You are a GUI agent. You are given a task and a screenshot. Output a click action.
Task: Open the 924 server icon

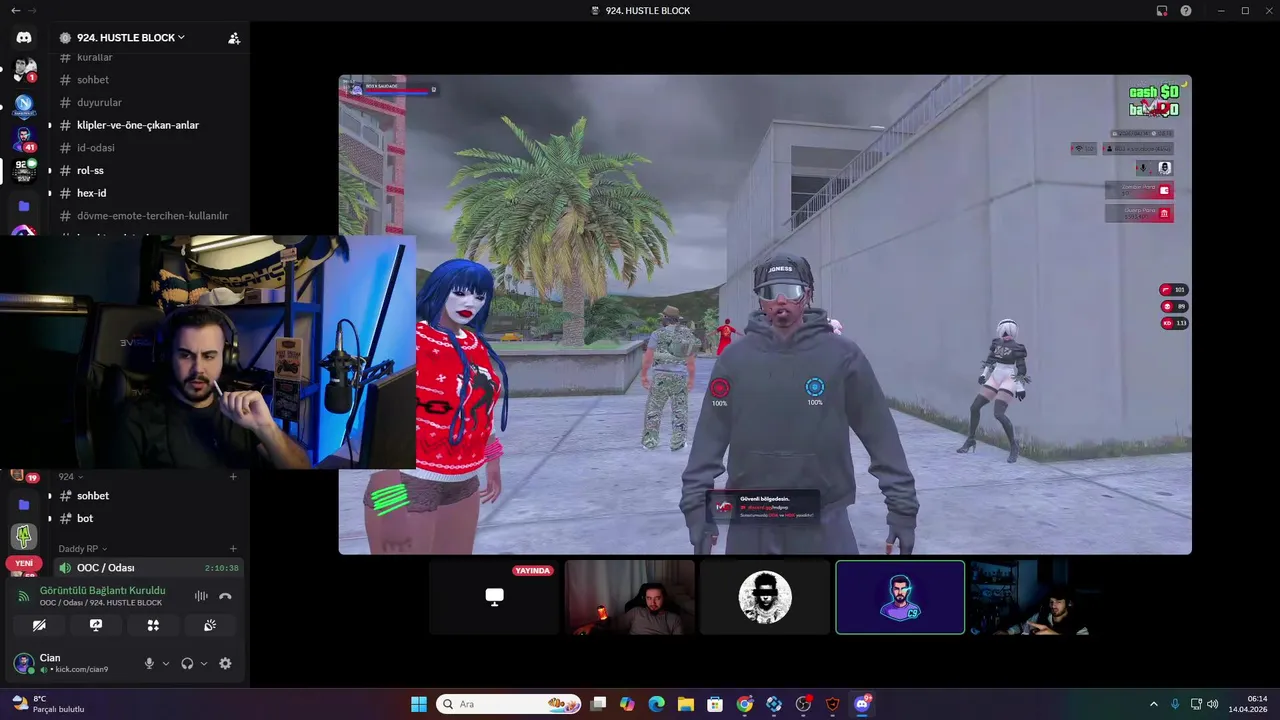pyautogui.click(x=24, y=171)
